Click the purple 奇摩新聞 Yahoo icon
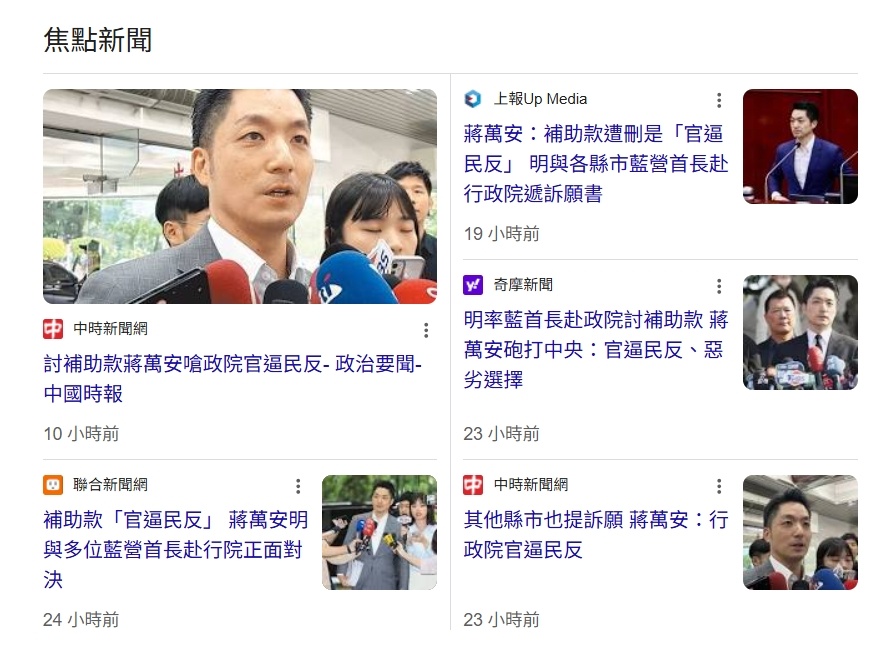This screenshot has width=878, height=648. 473,285
